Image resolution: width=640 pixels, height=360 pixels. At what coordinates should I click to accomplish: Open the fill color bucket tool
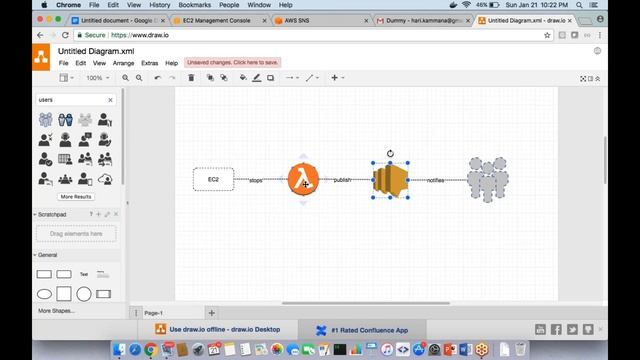pyautogui.click(x=243, y=78)
